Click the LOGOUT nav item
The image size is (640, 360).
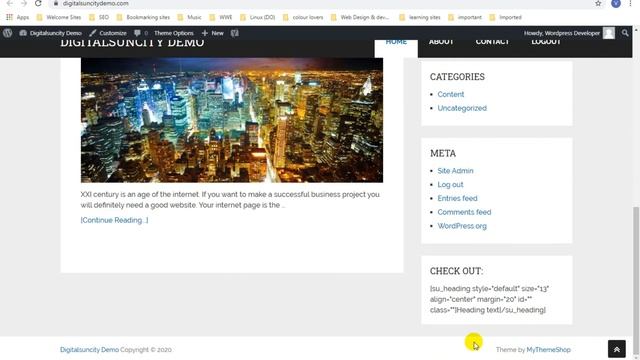[x=546, y=42]
